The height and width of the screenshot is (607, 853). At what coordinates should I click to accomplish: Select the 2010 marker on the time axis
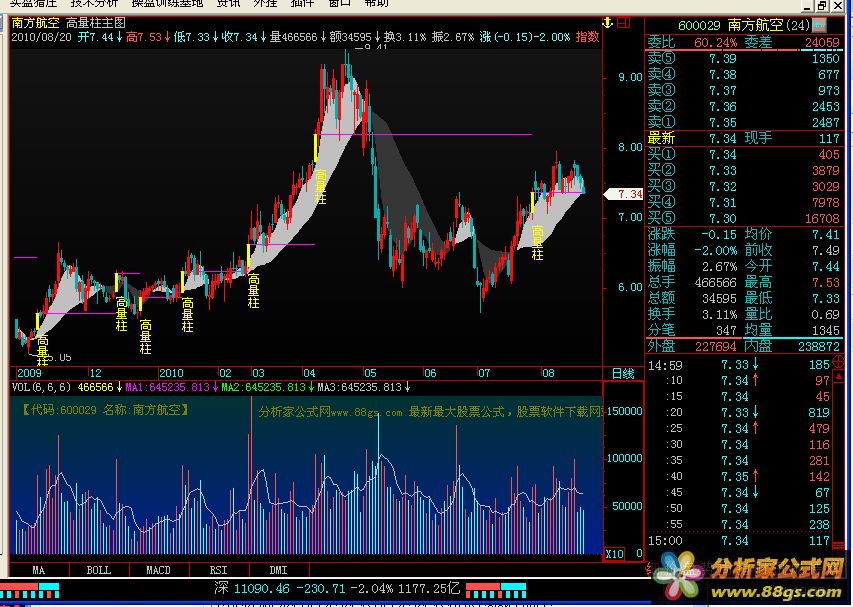tap(171, 373)
